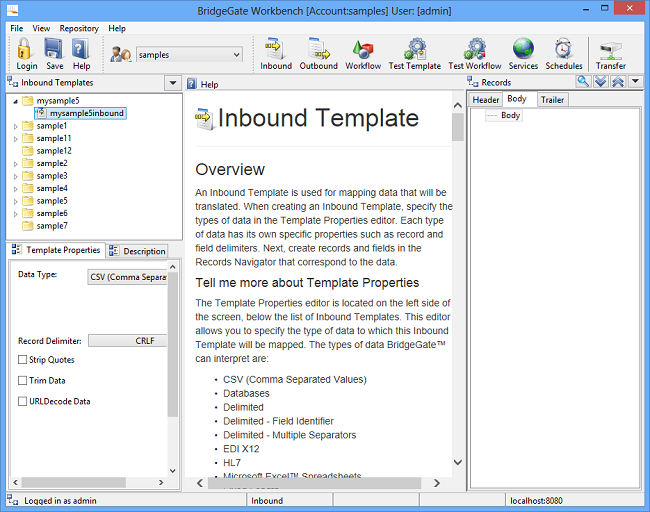Expand the sample11 folder
This screenshot has height=512, width=650.
coord(15,139)
